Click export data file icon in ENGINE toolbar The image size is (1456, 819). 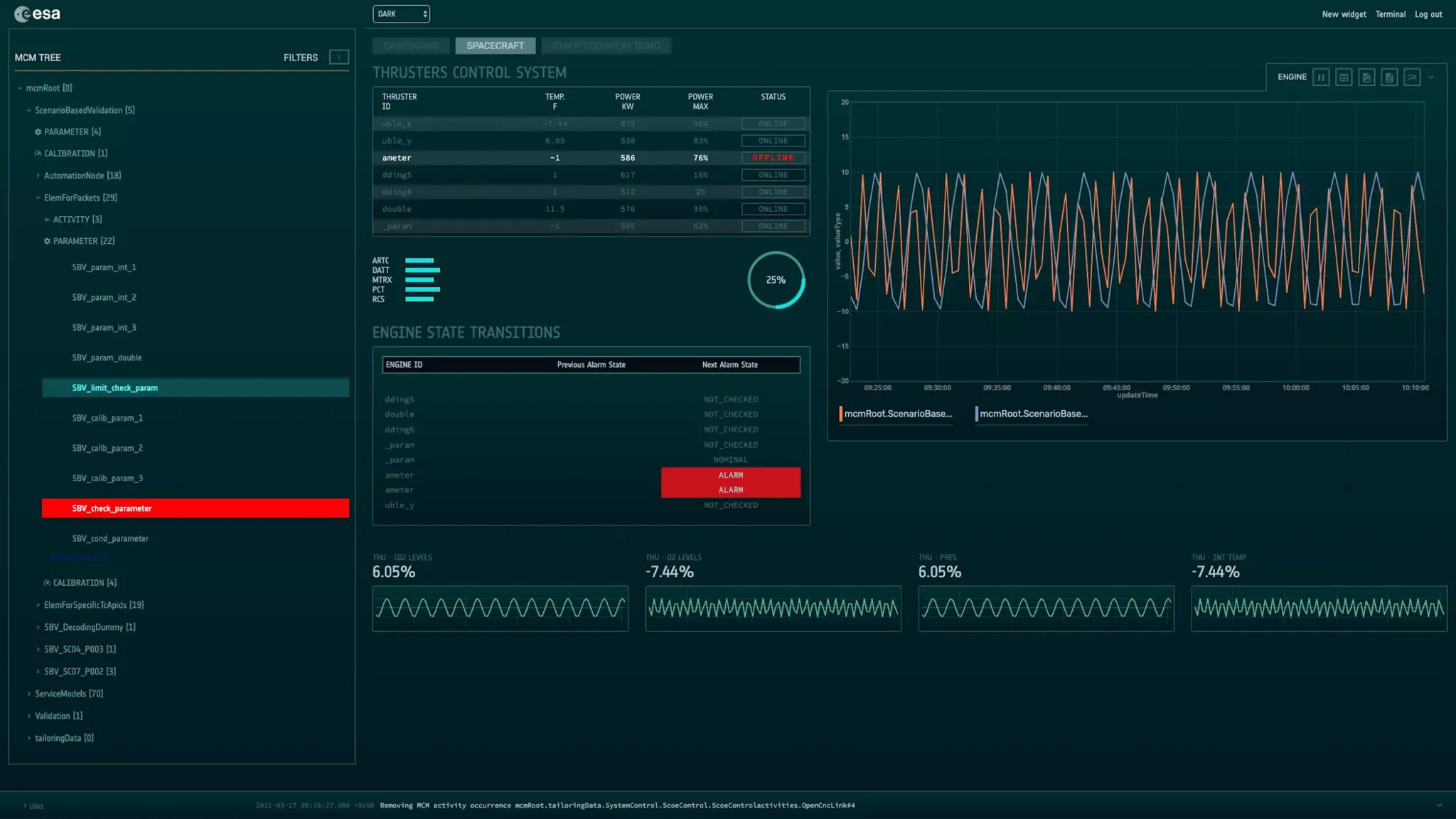[x=1389, y=77]
